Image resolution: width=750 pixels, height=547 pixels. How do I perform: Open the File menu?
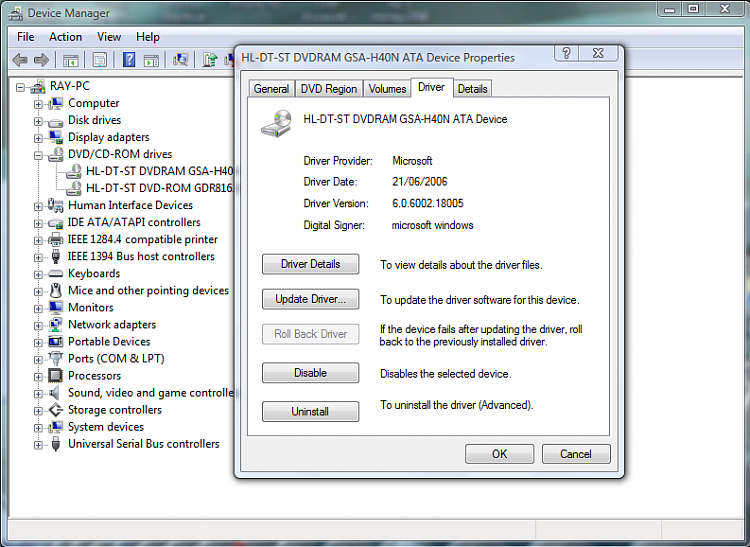[25, 37]
